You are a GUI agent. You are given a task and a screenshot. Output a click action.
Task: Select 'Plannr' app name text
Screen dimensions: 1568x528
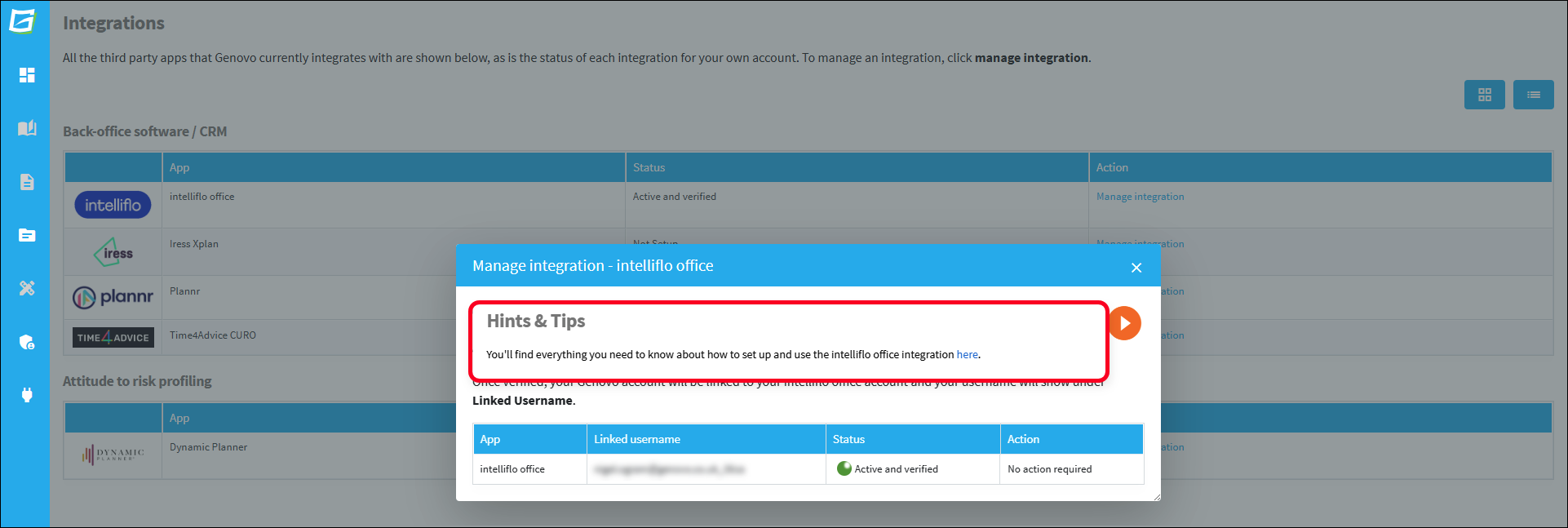(x=184, y=291)
